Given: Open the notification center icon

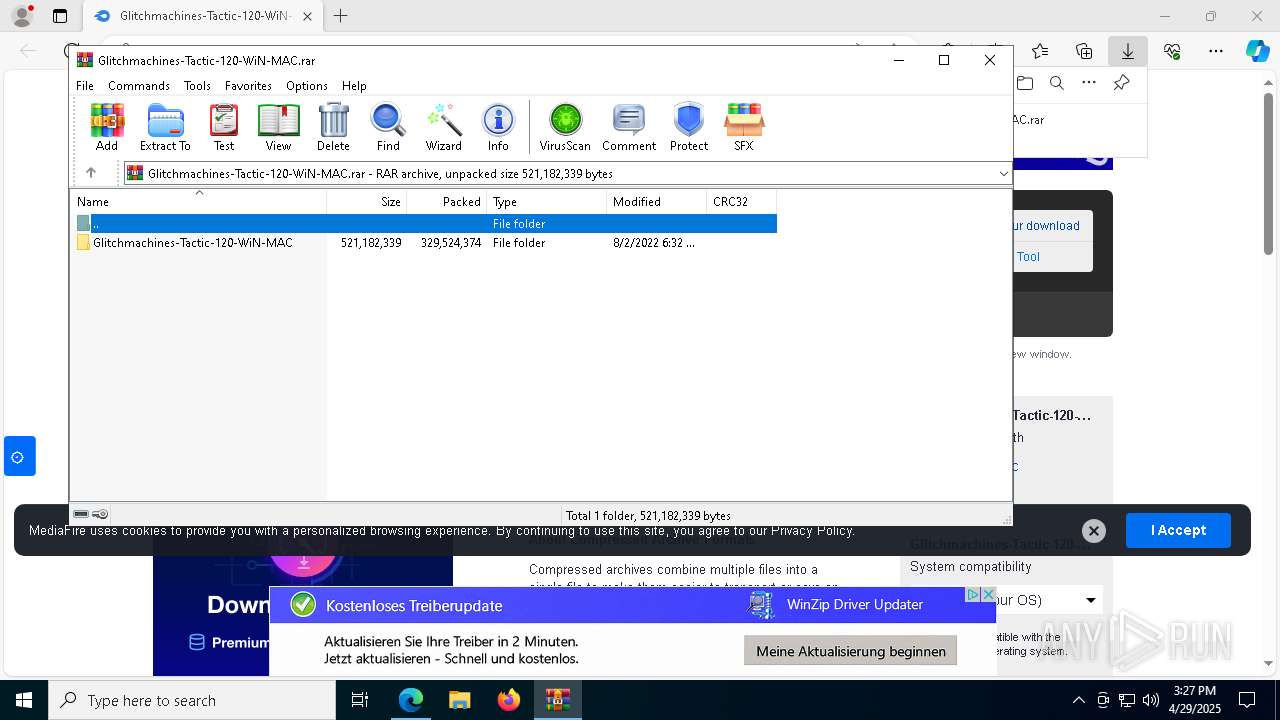Looking at the screenshot, I should point(1247,700).
